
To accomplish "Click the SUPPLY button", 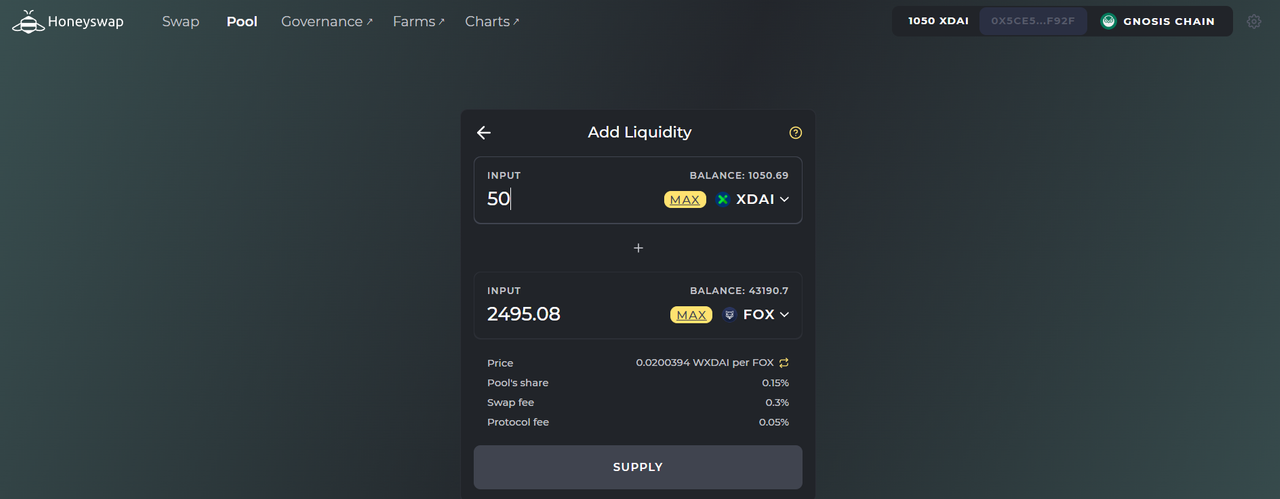I will (638, 467).
